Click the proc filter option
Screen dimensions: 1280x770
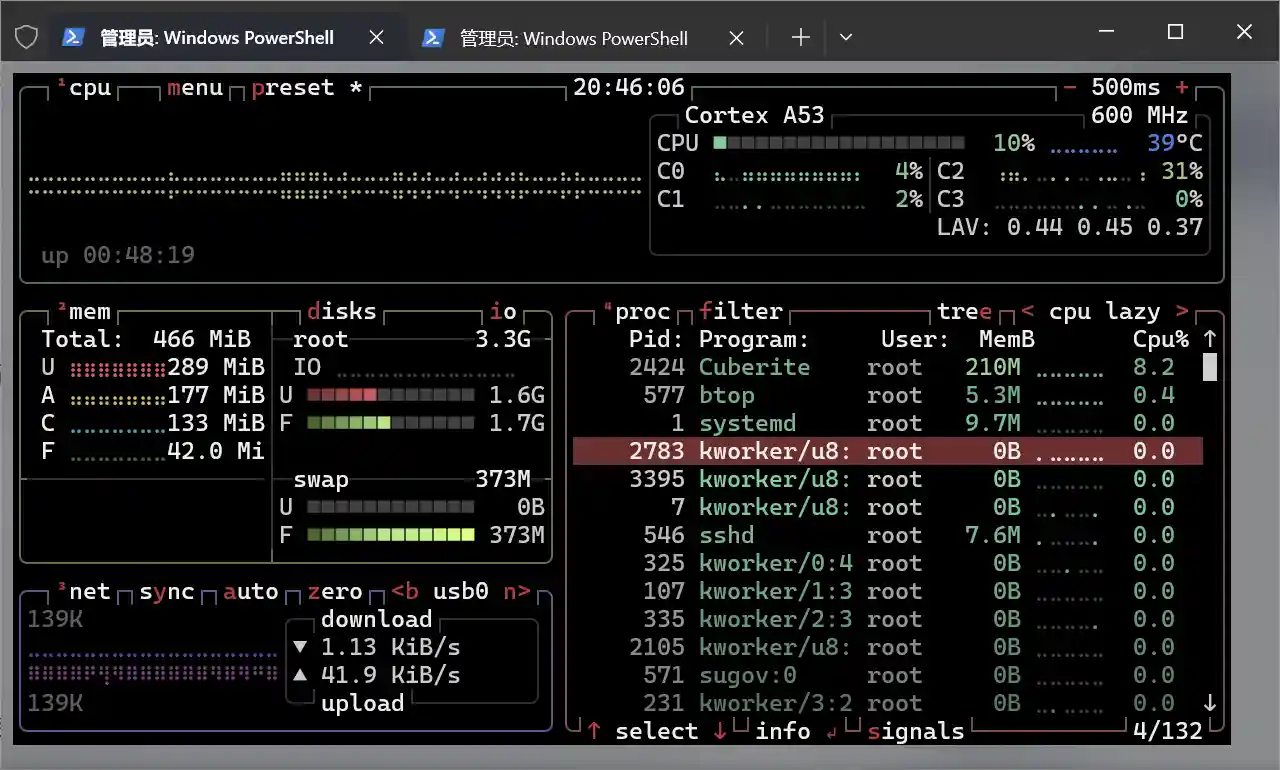[x=740, y=311]
